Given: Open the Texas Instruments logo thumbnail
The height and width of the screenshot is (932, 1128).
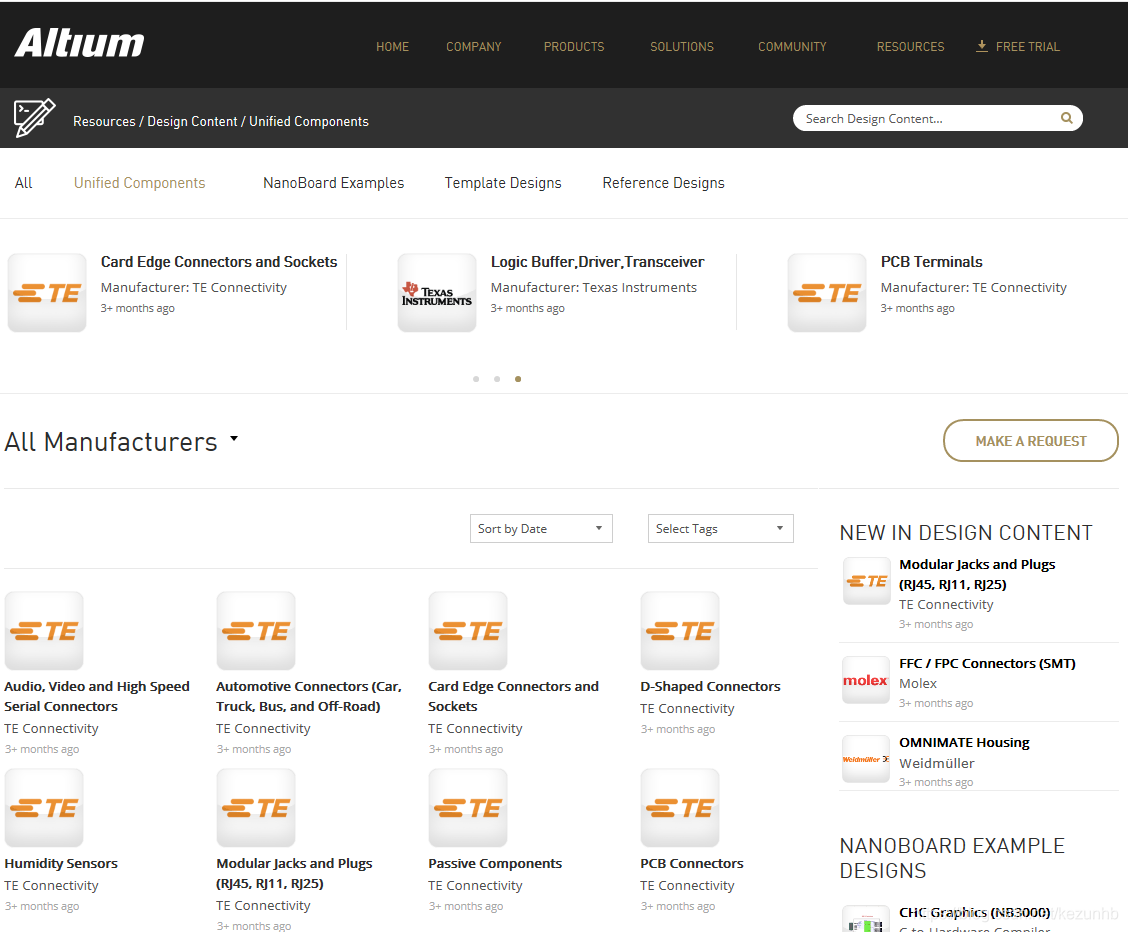Looking at the screenshot, I should tap(437, 293).
